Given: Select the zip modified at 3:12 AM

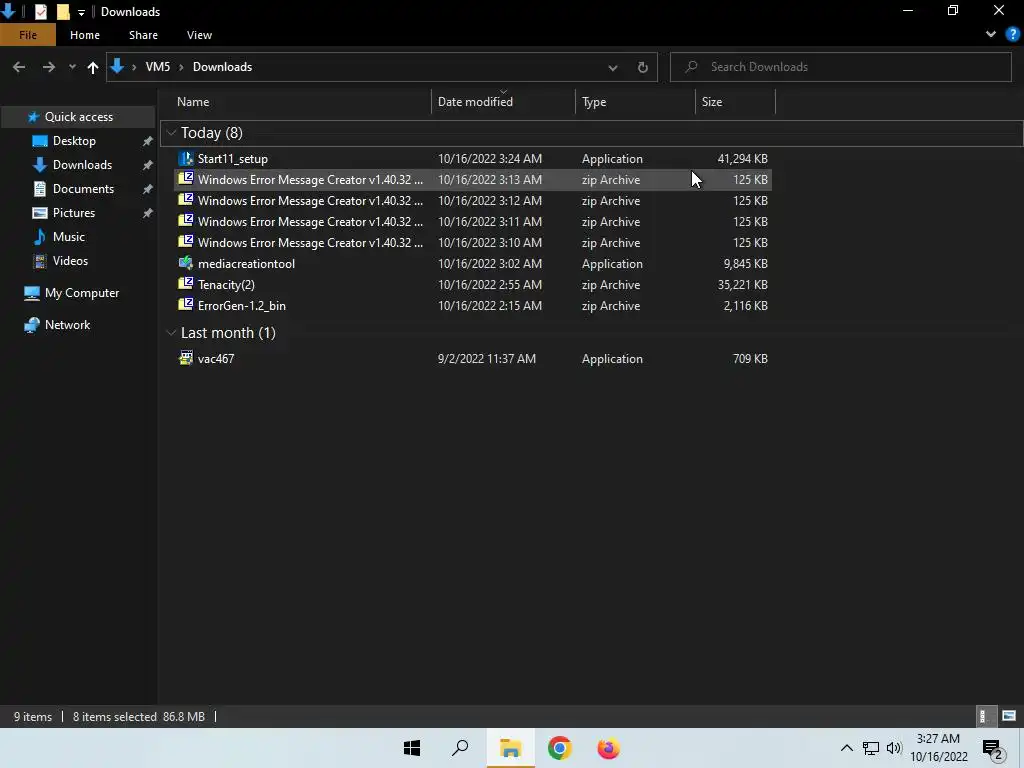Looking at the screenshot, I should coord(473,200).
